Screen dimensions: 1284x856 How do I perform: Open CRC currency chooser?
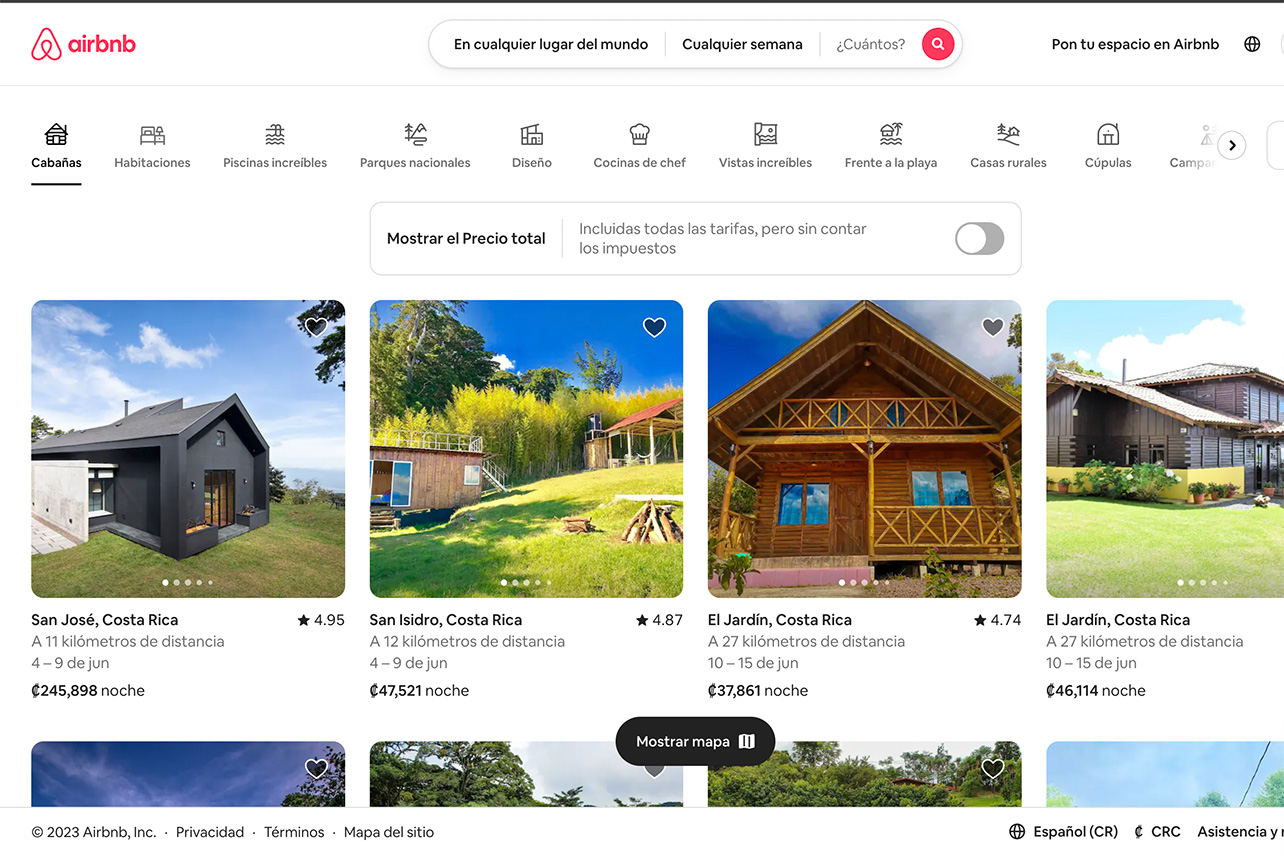coord(1166,832)
